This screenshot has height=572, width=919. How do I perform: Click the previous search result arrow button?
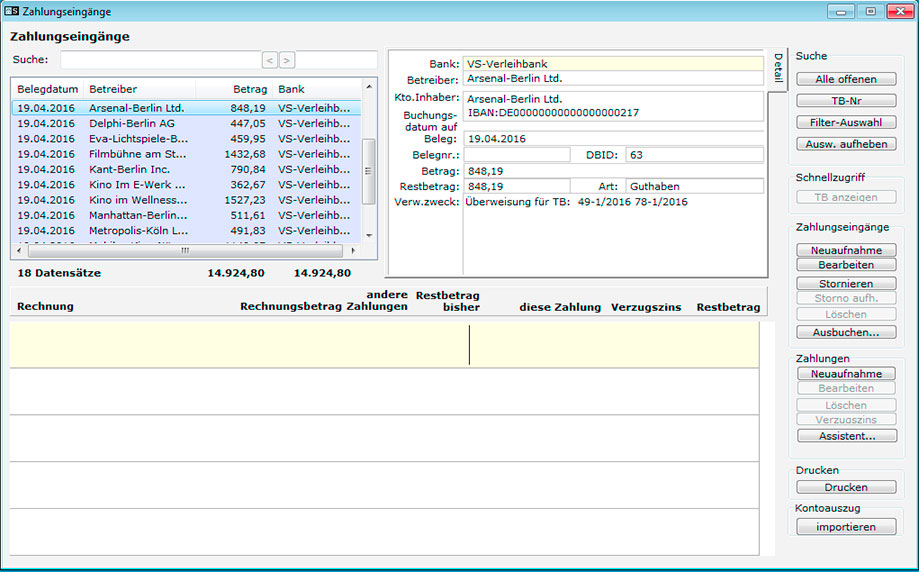(x=269, y=60)
